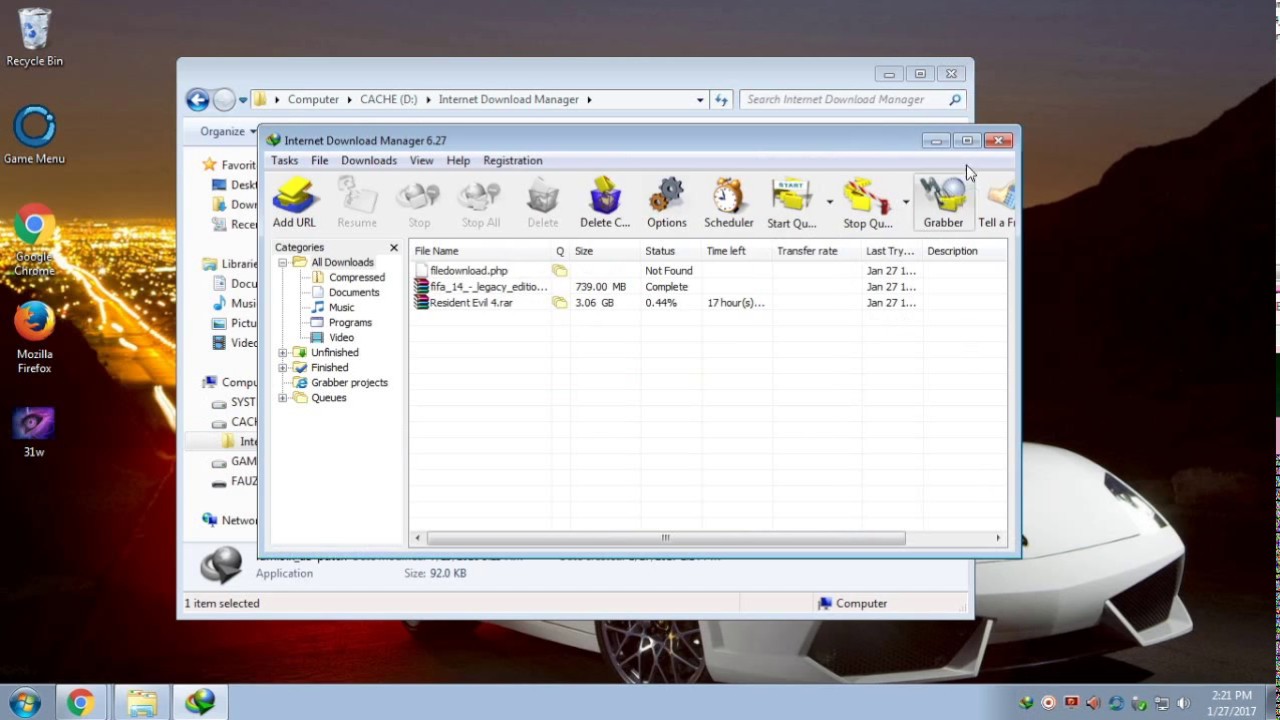Open the Help menu
1280x720 pixels.
[x=458, y=160]
